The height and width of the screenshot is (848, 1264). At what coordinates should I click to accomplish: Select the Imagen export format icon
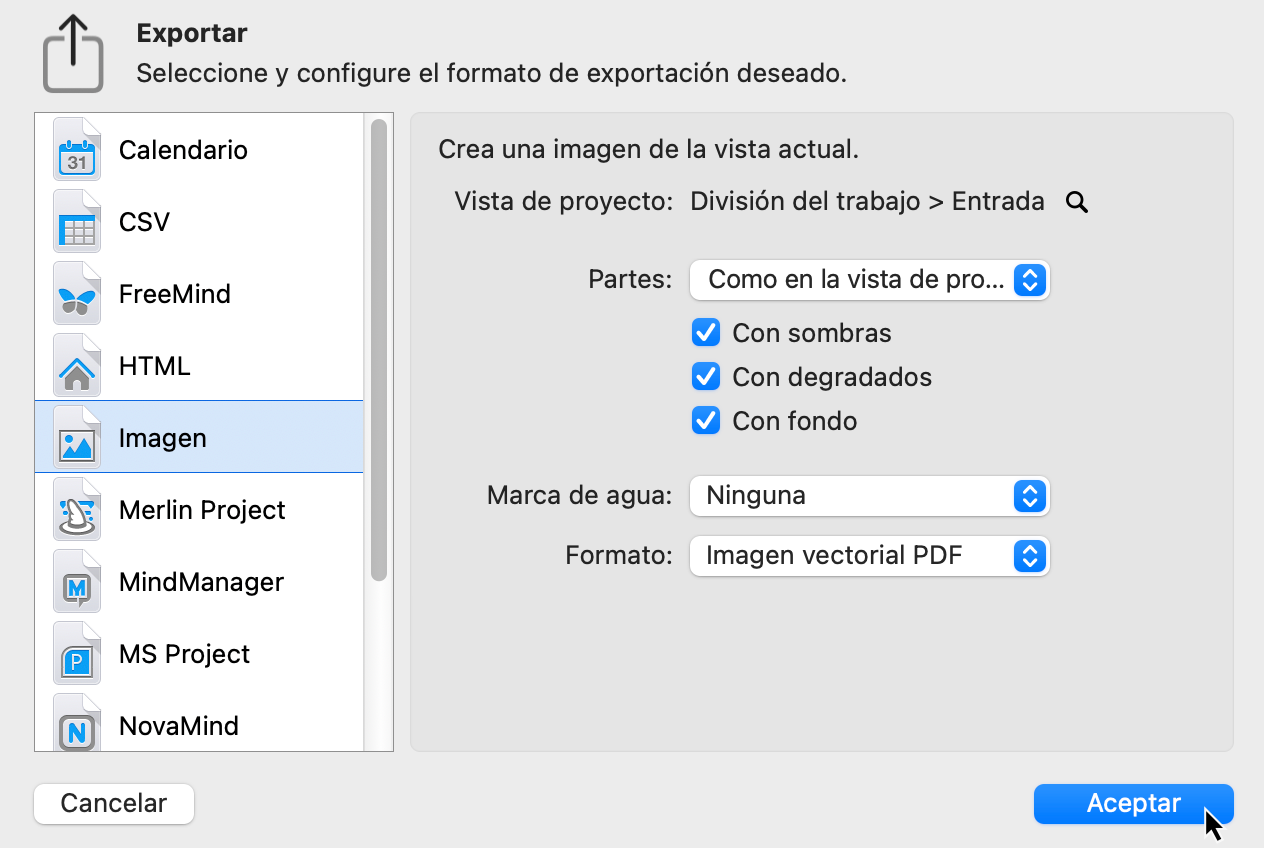pyautogui.click(x=77, y=437)
